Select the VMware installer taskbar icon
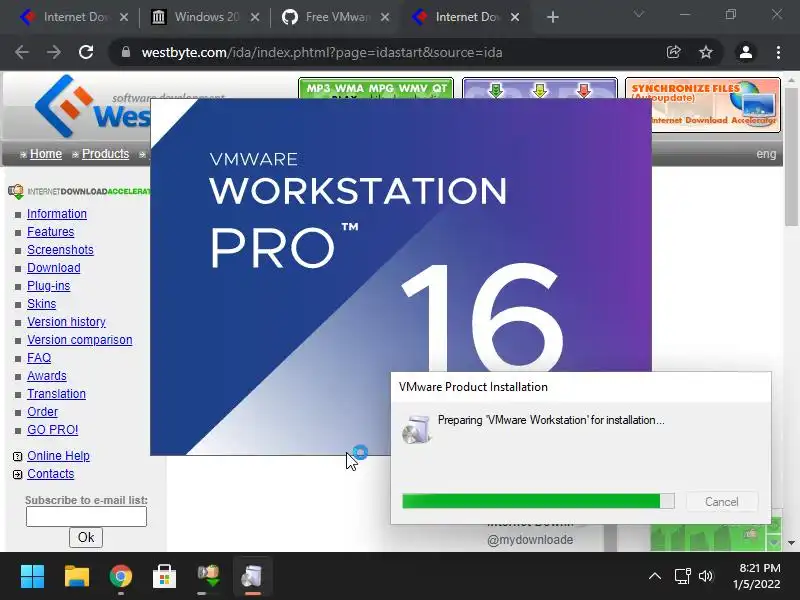Screen dimensions: 800x600 tap(253, 577)
